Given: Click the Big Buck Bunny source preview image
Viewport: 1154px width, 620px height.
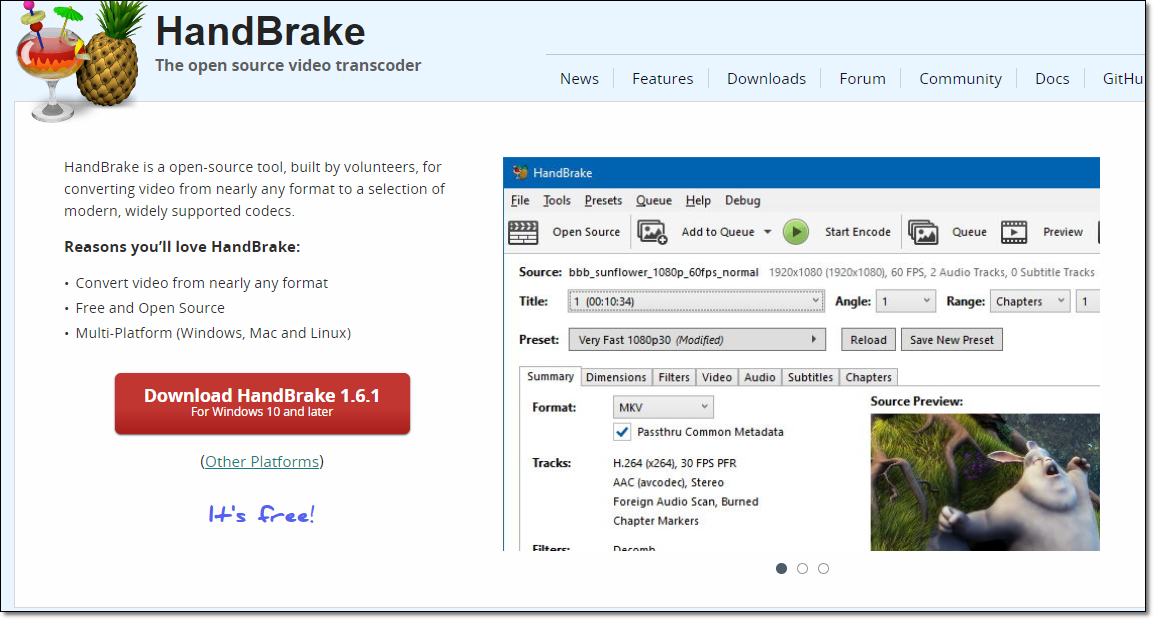Looking at the screenshot, I should click(x=985, y=482).
